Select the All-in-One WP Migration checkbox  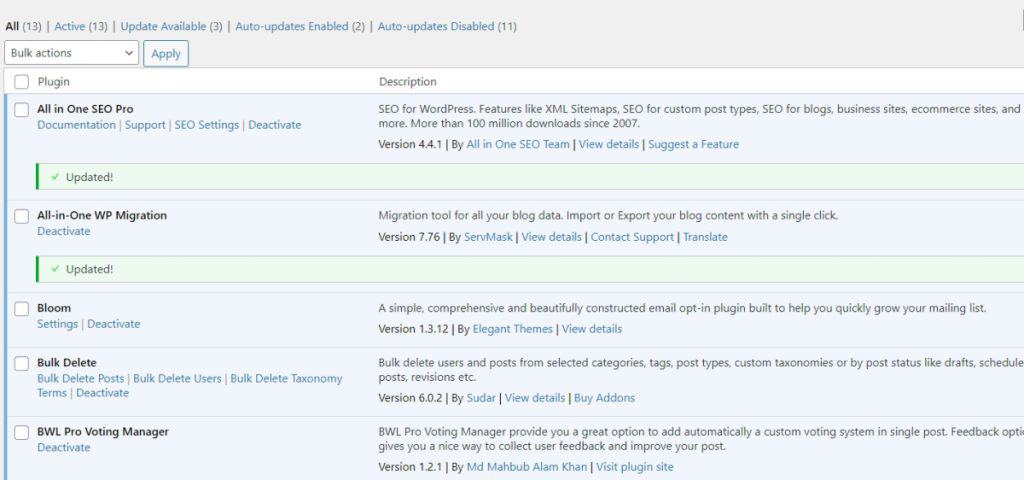[22, 216]
